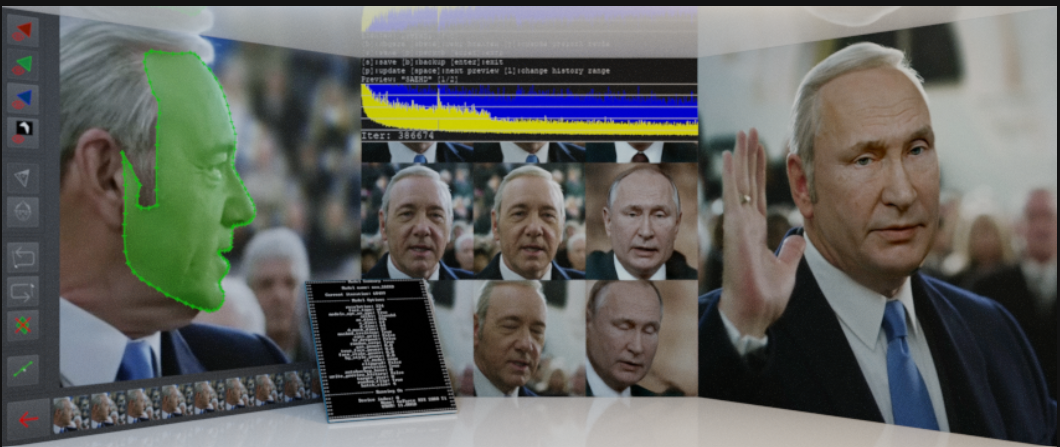
Task: Click the "Iter: 386674" text
Action: (397, 136)
